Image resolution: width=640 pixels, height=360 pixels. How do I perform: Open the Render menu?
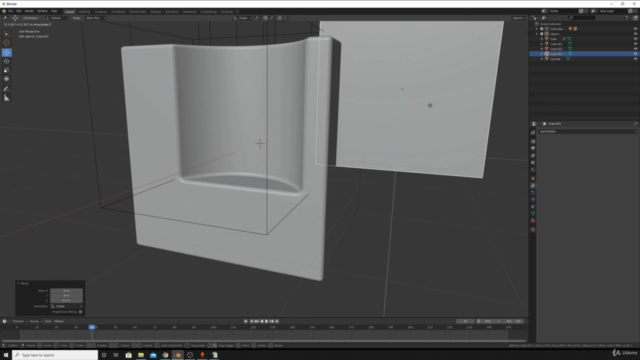coord(29,11)
